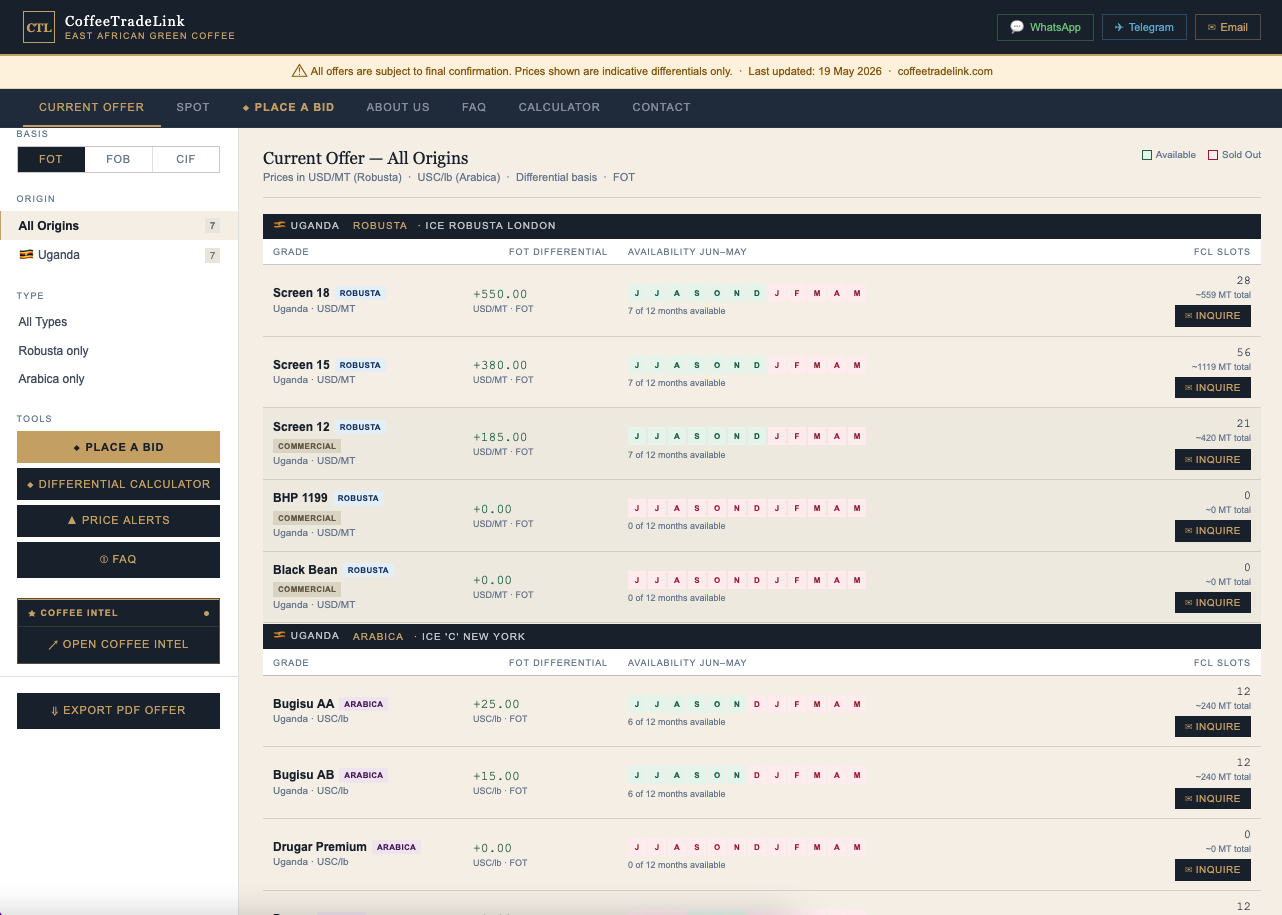Click Current Offer — All Origins heading

(x=365, y=158)
